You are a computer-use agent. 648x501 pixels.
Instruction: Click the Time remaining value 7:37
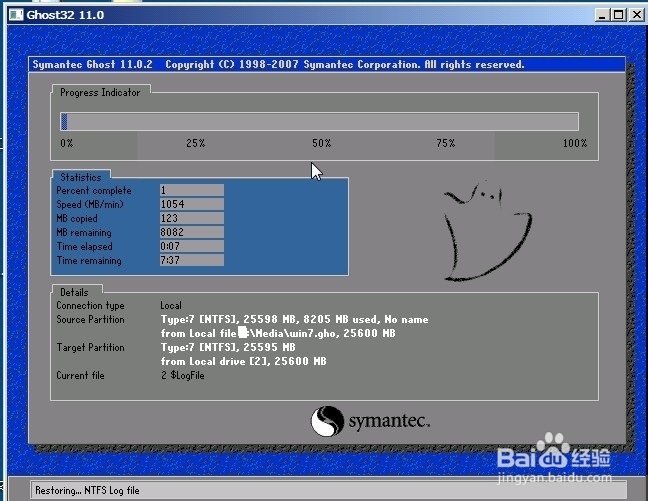(x=192, y=260)
